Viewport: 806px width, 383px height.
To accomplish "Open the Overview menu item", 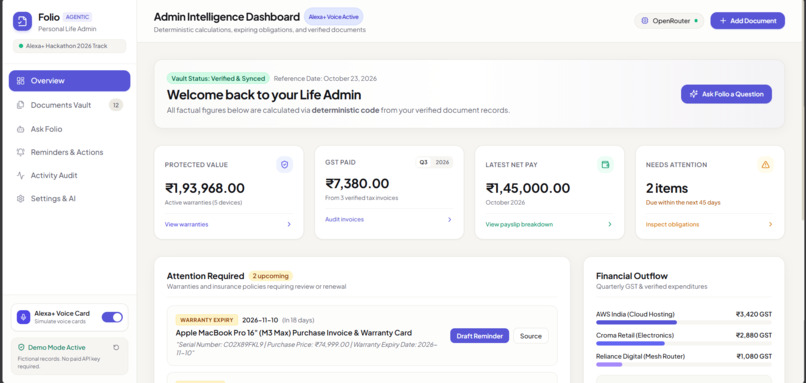I will tap(69, 81).
